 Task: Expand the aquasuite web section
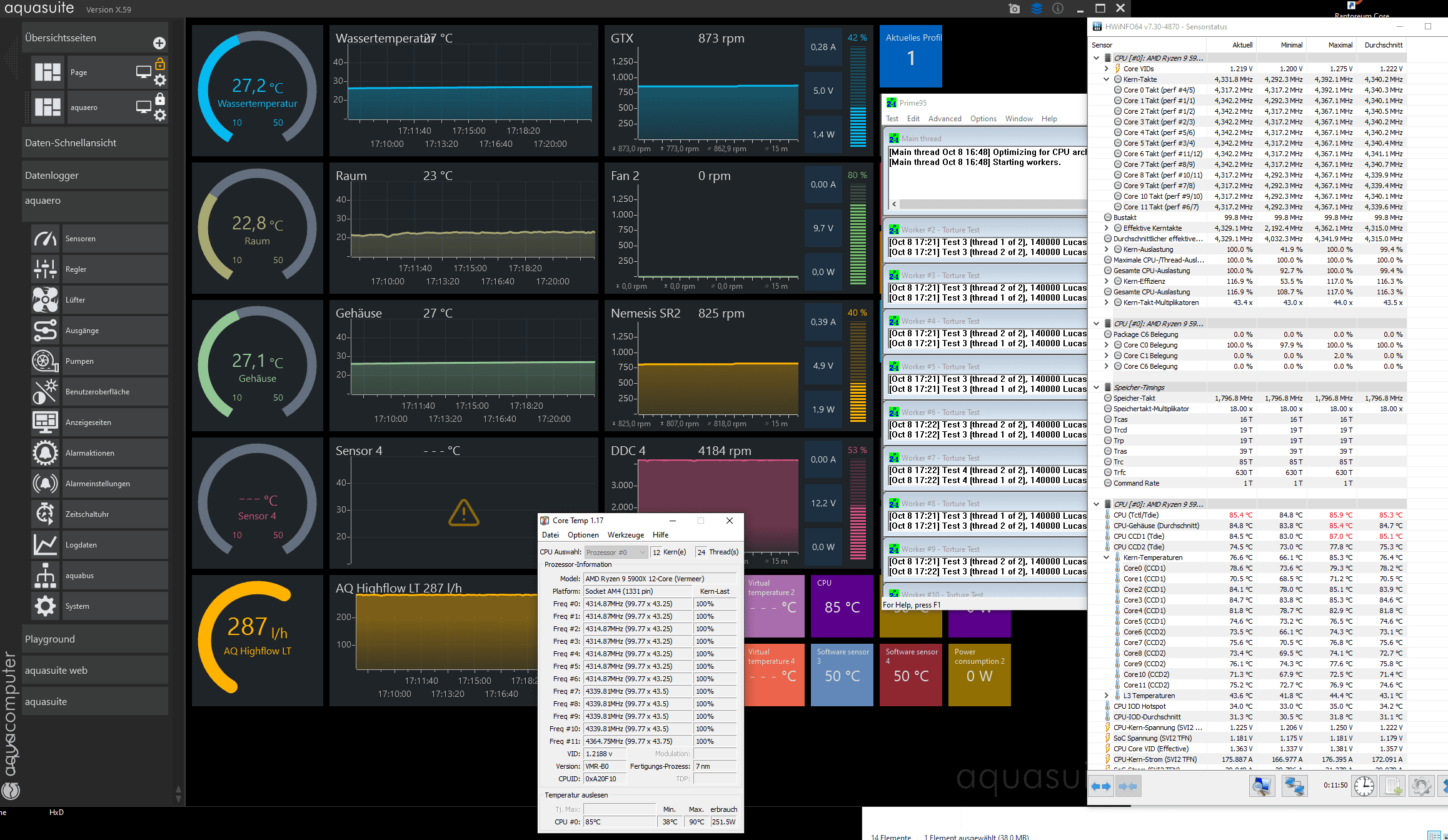coord(95,671)
